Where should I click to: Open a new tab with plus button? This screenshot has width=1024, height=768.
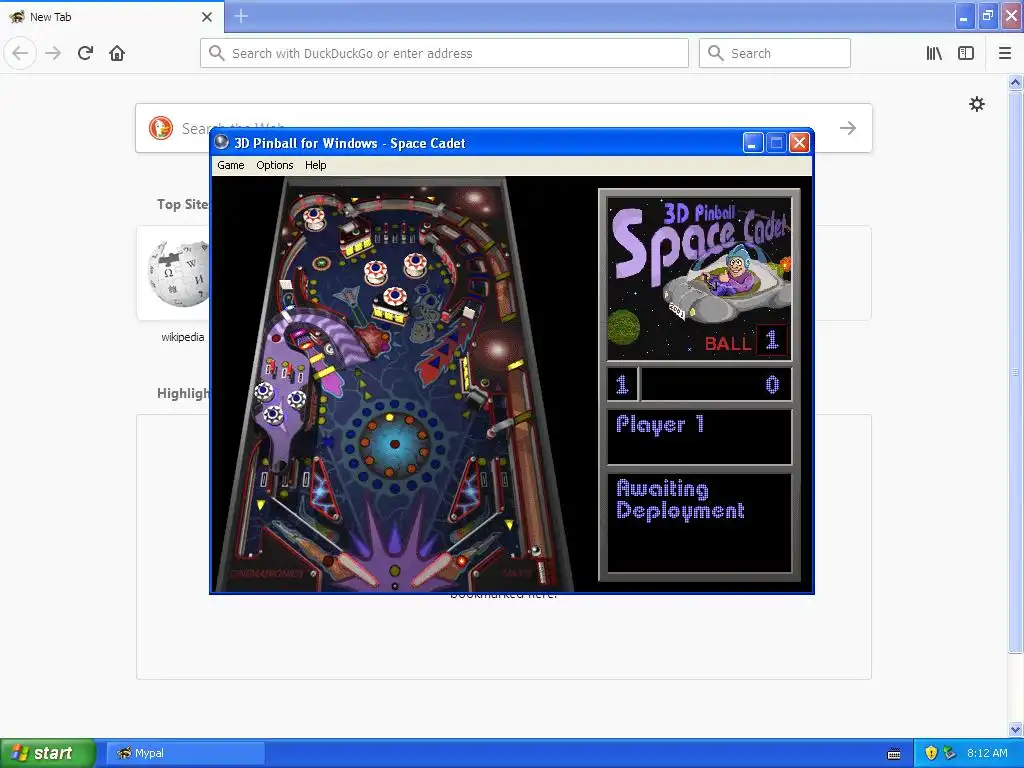pos(241,16)
